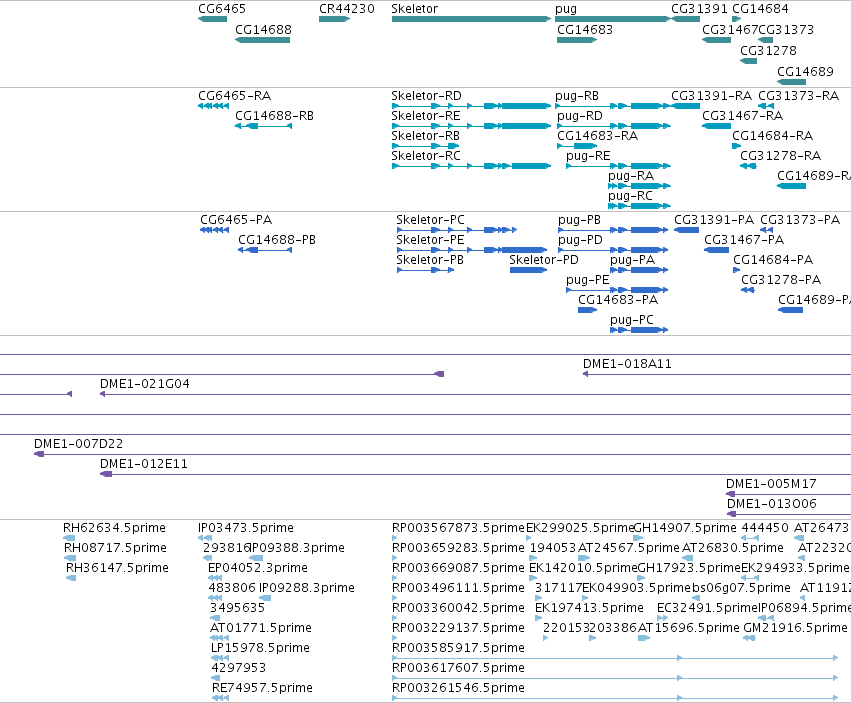This screenshot has width=851, height=703.
Task: Select the RP003567873.5prime EST label
Action: point(458,528)
